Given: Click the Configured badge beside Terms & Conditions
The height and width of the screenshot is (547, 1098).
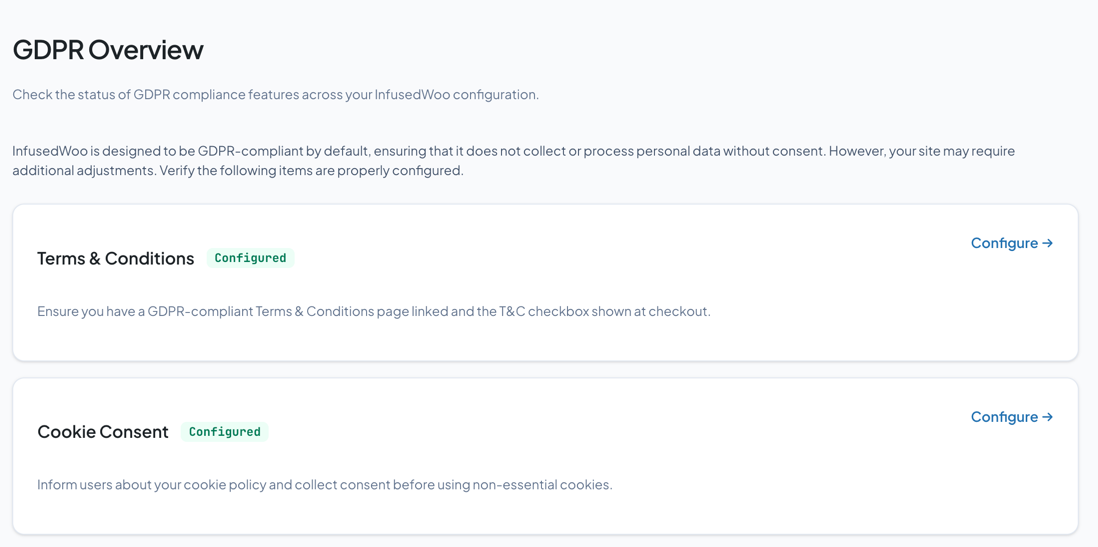Looking at the screenshot, I should (250, 258).
